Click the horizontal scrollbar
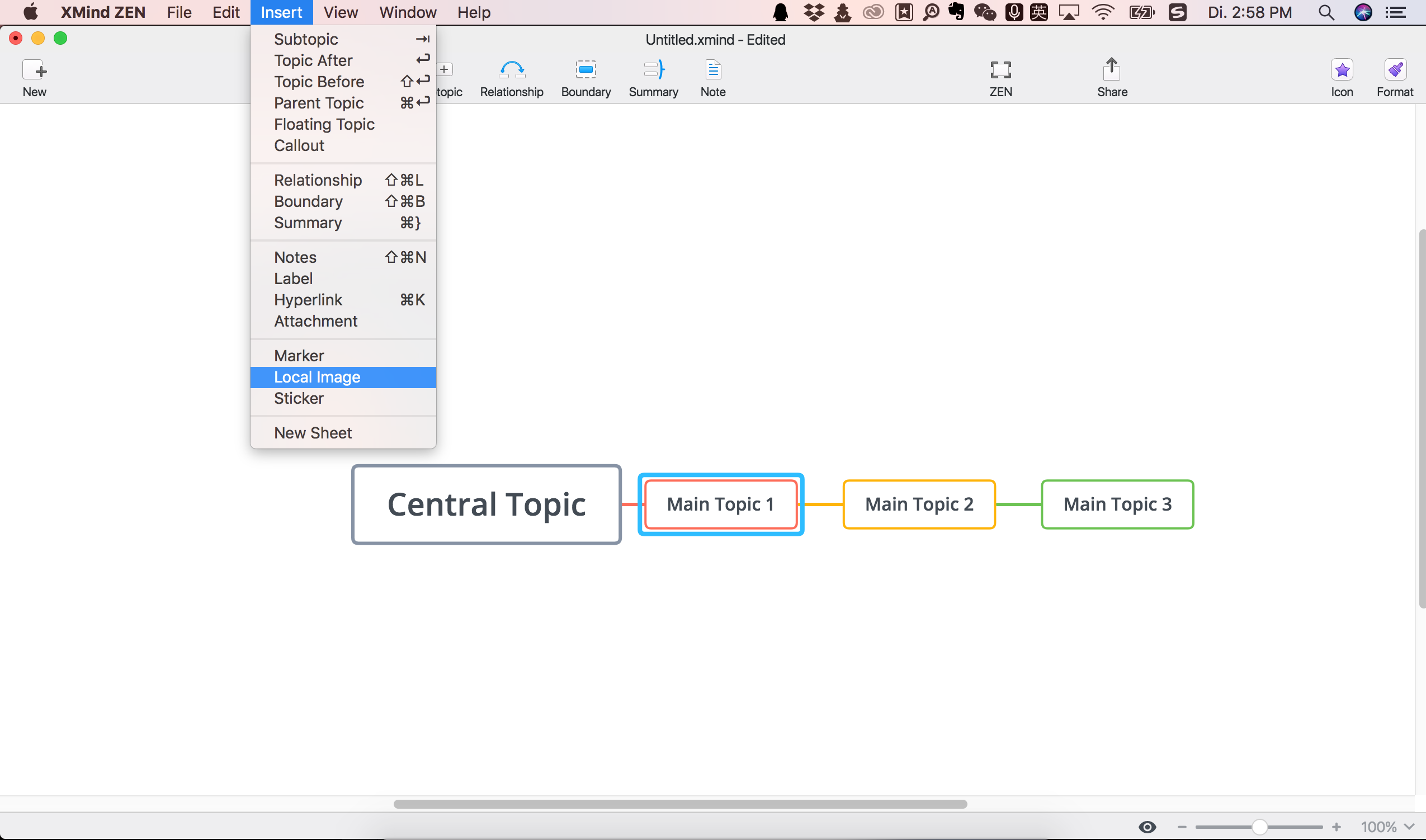 pyautogui.click(x=680, y=804)
